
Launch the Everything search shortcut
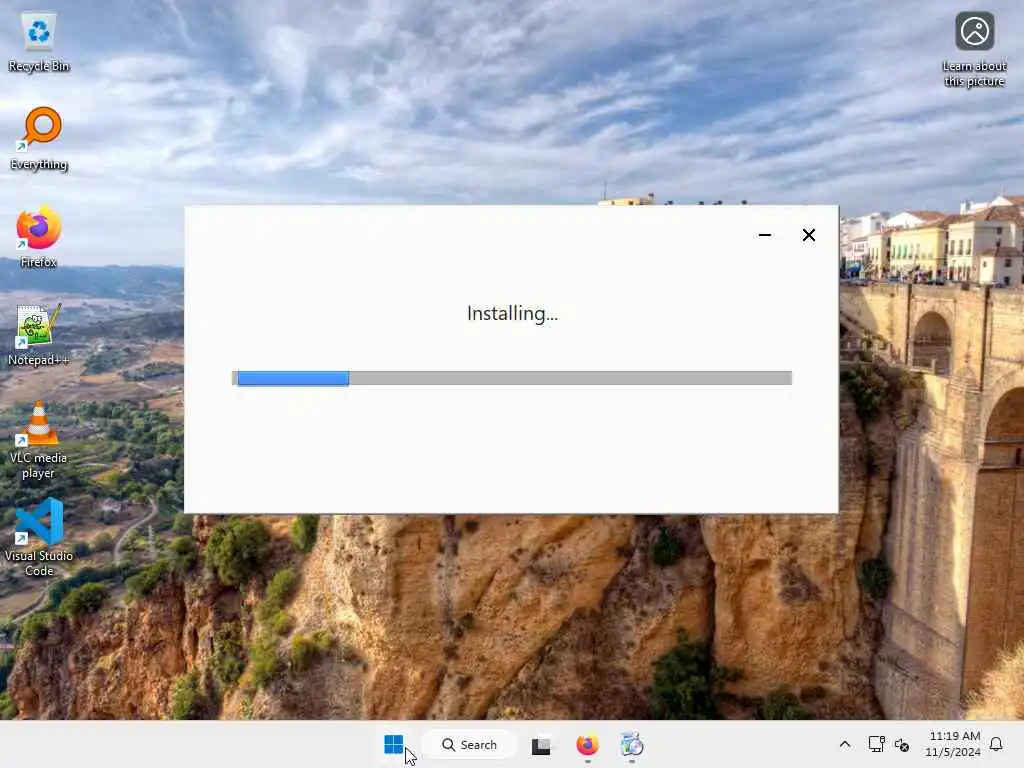coord(39,138)
